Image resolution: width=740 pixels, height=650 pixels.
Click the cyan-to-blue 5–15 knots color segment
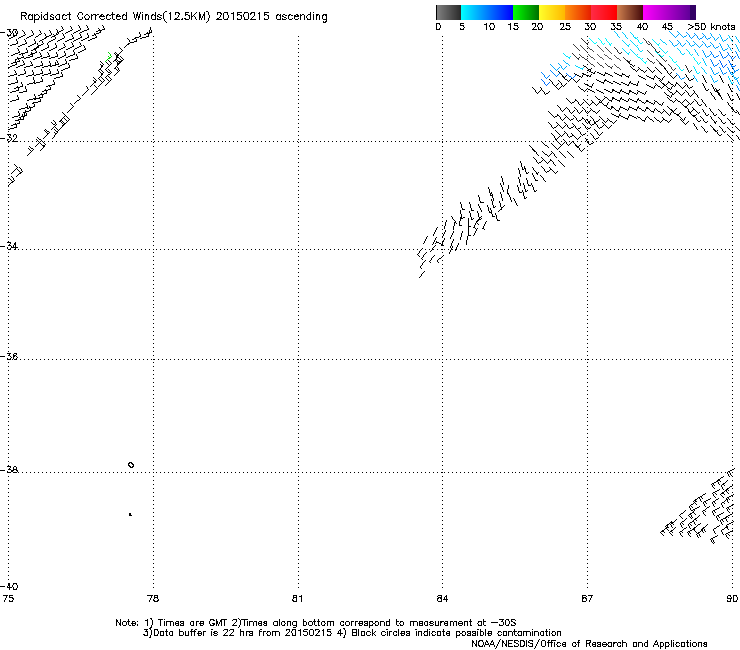487,12
